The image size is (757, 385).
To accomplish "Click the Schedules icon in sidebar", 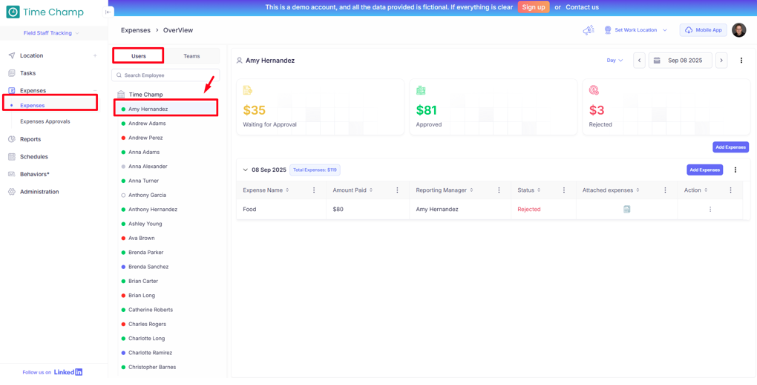I will (12, 157).
